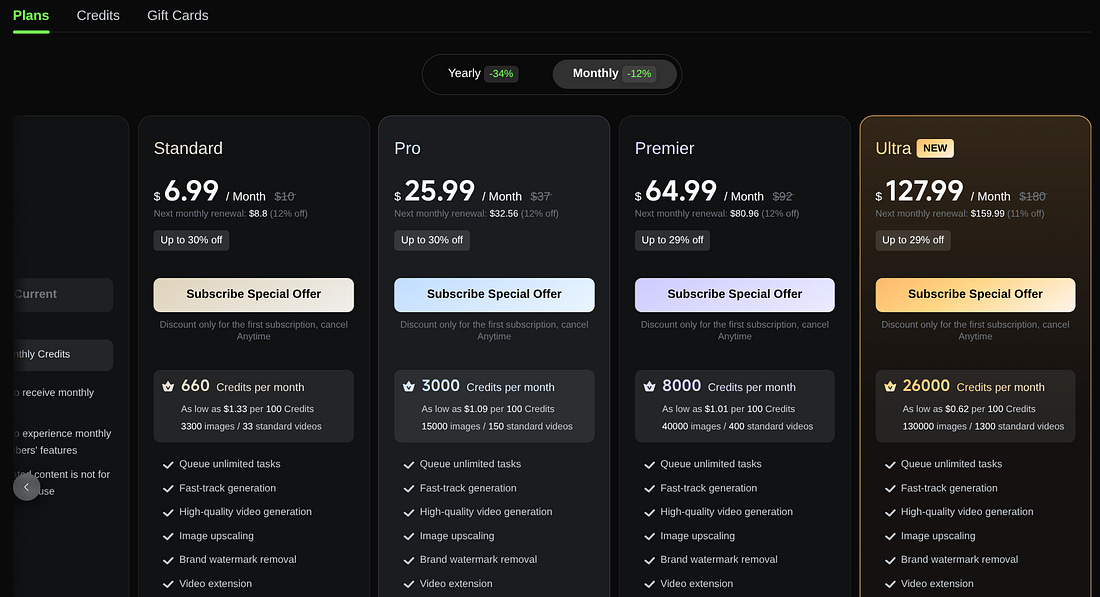
Task: Subscribe to Ultra plan special offer
Action: click(975, 295)
